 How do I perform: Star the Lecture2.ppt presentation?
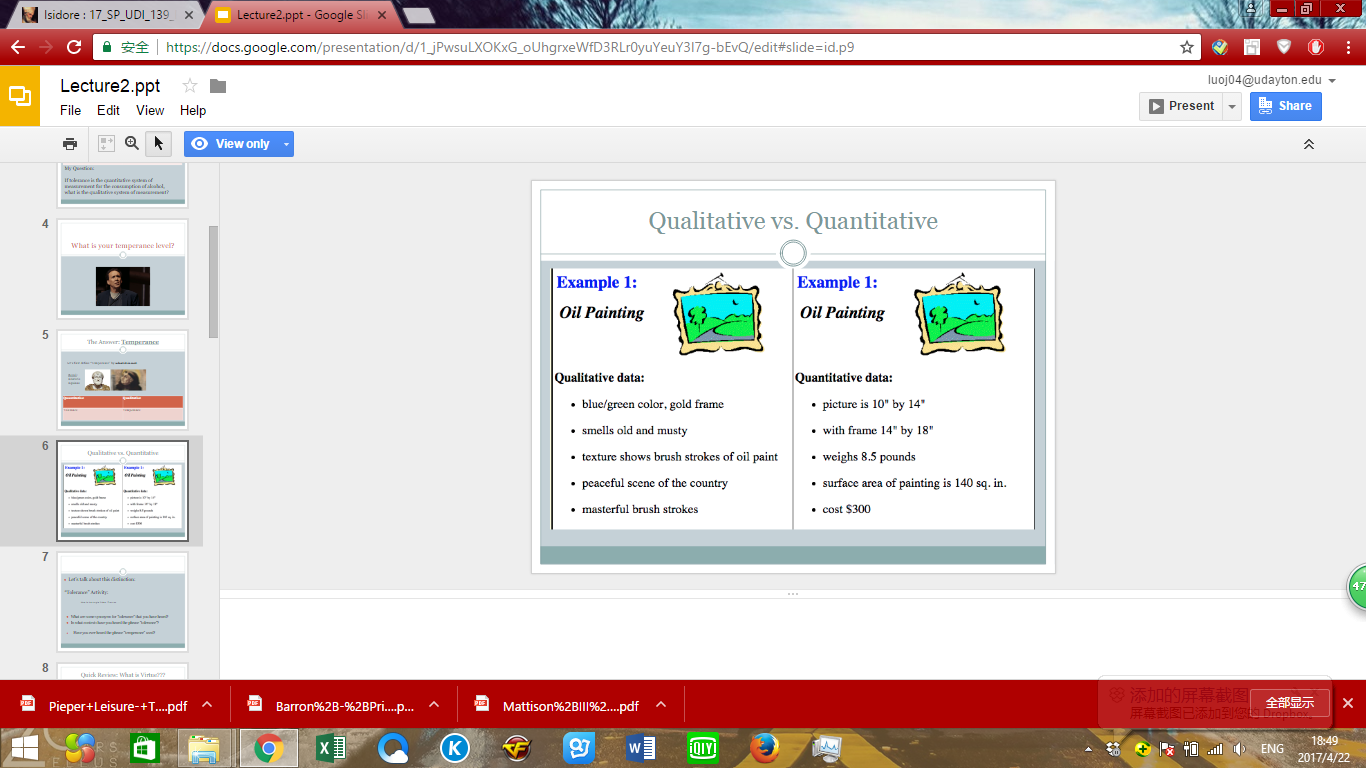click(x=190, y=86)
